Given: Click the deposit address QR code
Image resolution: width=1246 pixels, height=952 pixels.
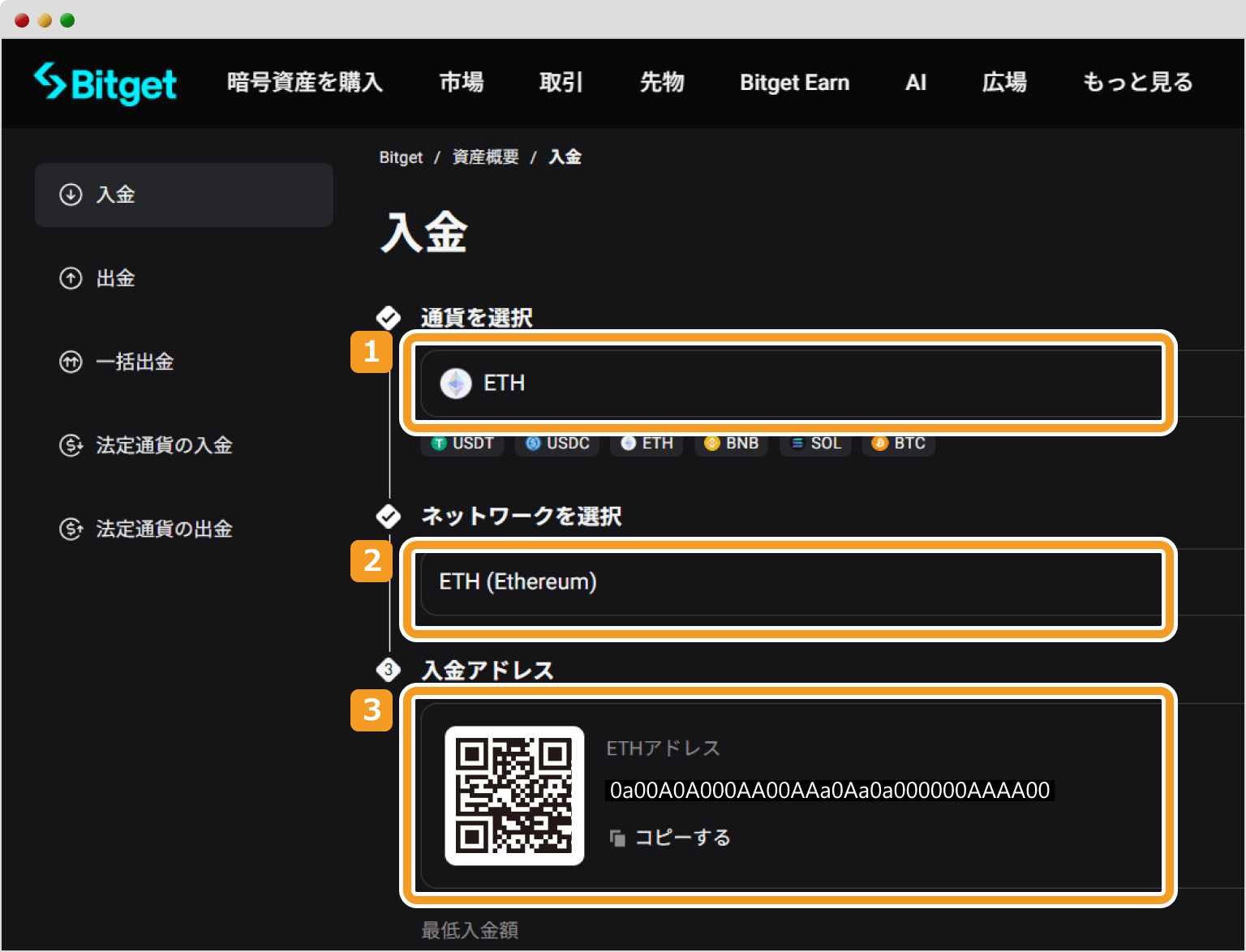Looking at the screenshot, I should coord(514,795).
